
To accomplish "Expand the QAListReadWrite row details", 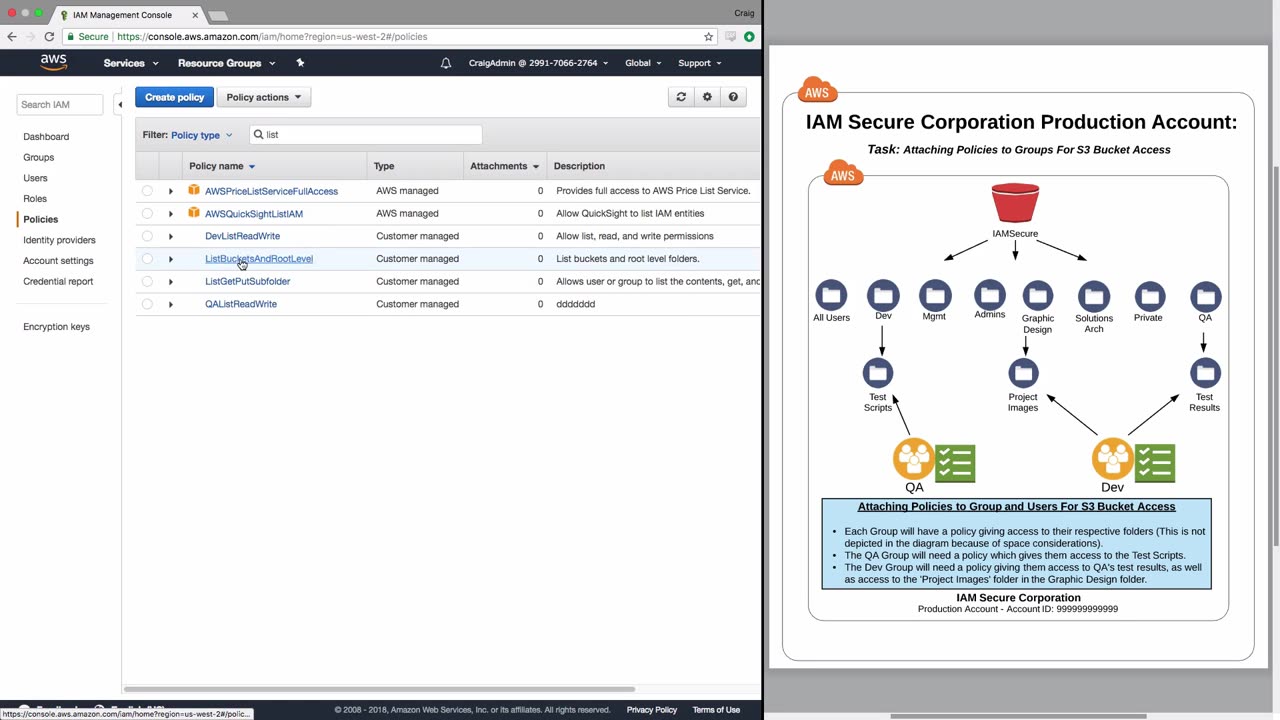I will (171, 304).
